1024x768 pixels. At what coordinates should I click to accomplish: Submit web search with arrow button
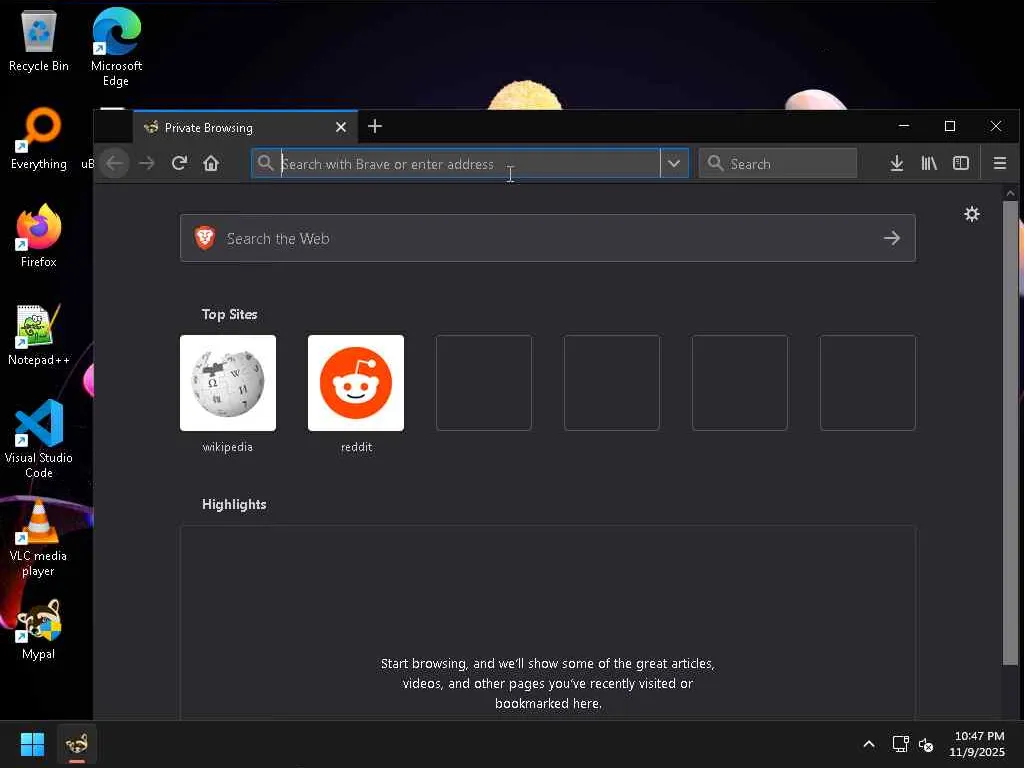(891, 238)
